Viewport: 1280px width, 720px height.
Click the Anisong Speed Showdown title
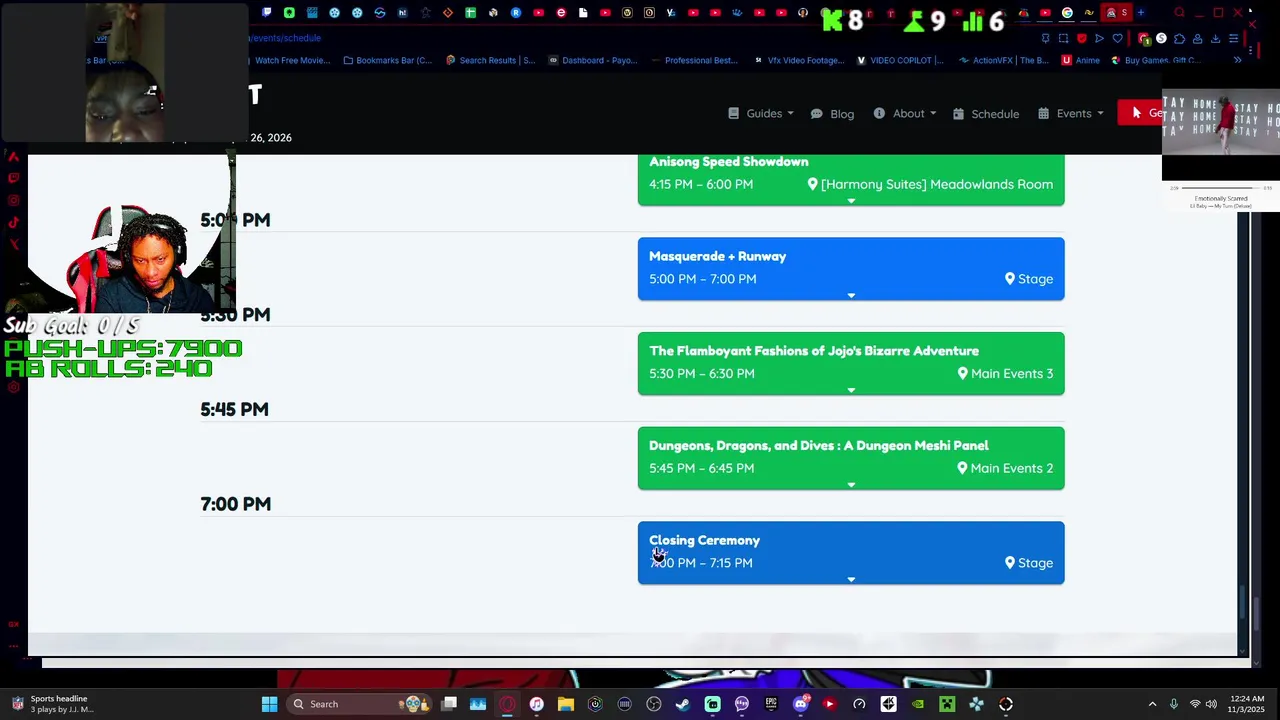tap(728, 161)
